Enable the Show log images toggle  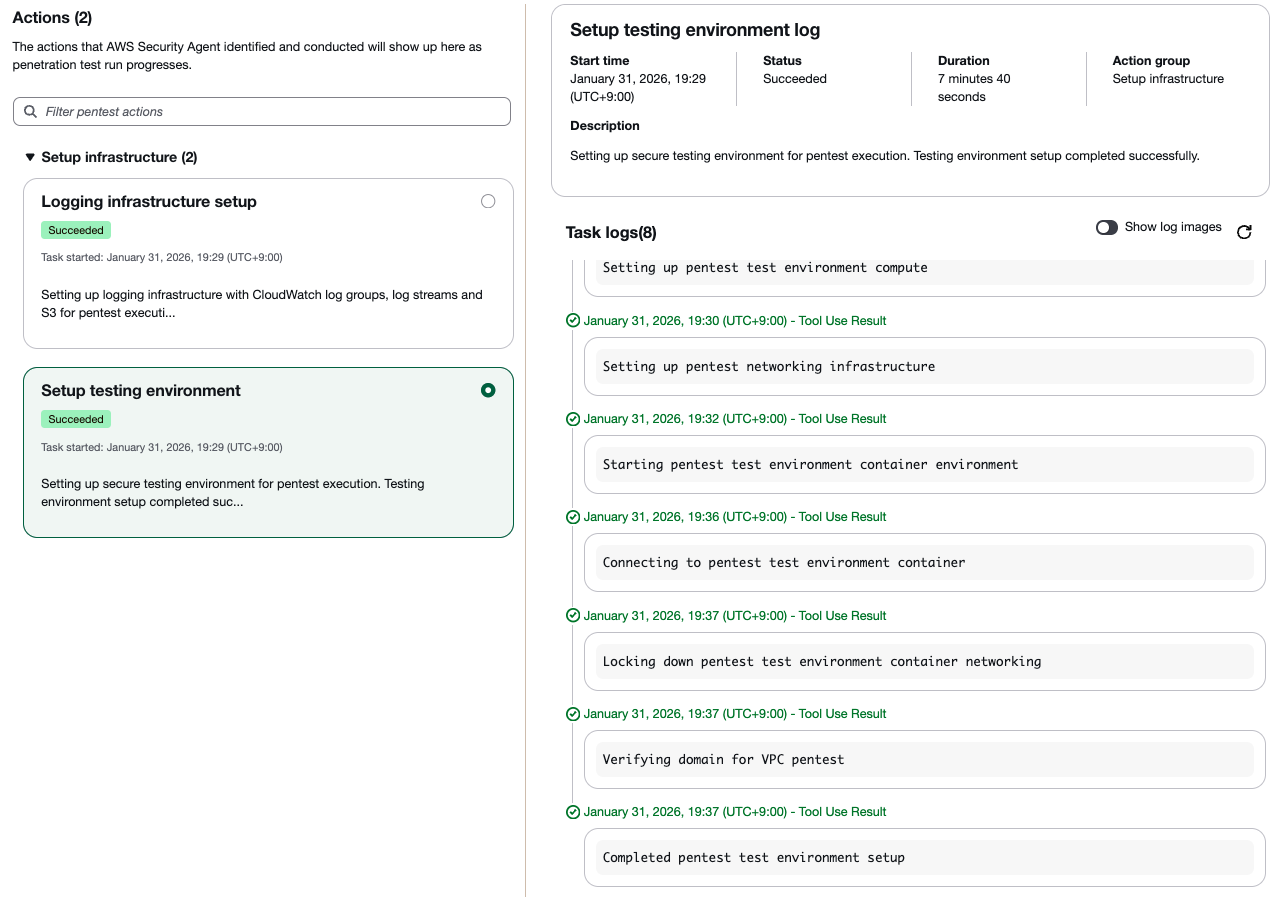[x=1106, y=228]
